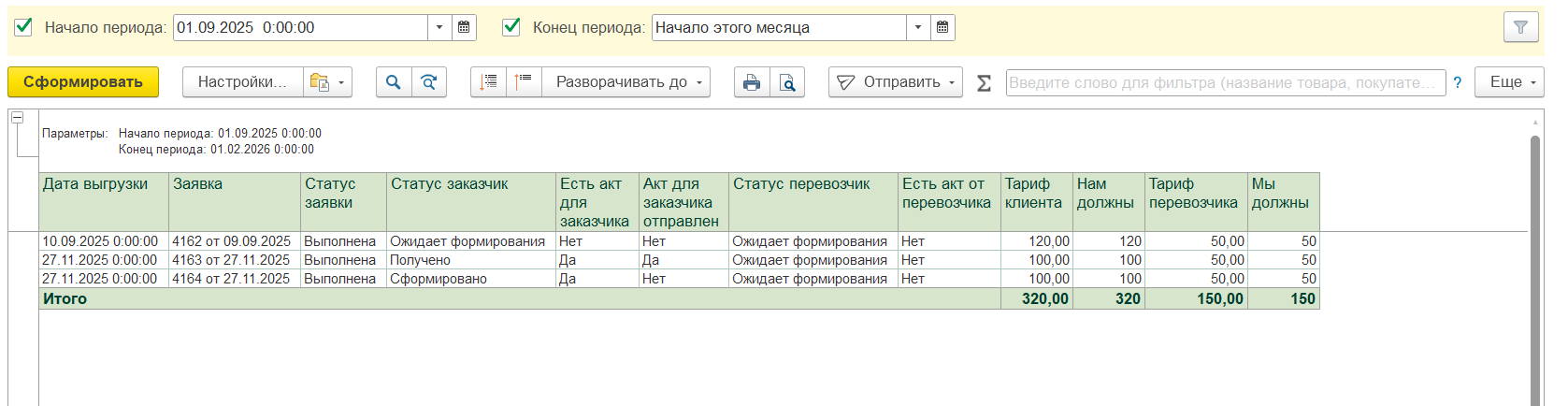
Task: Click the 'Сформировать' button
Action: tap(83, 82)
